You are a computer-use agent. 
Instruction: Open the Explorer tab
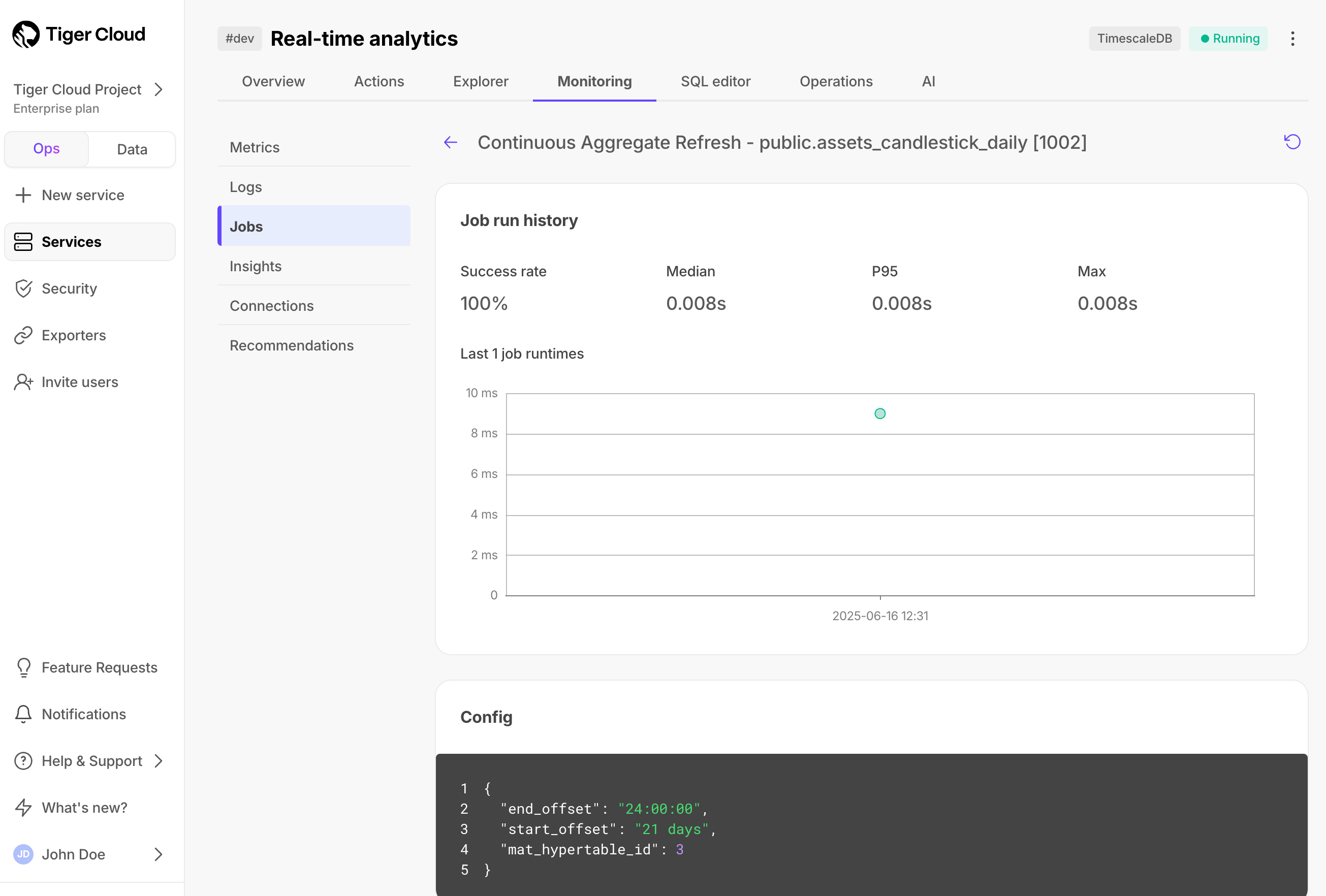click(x=481, y=82)
